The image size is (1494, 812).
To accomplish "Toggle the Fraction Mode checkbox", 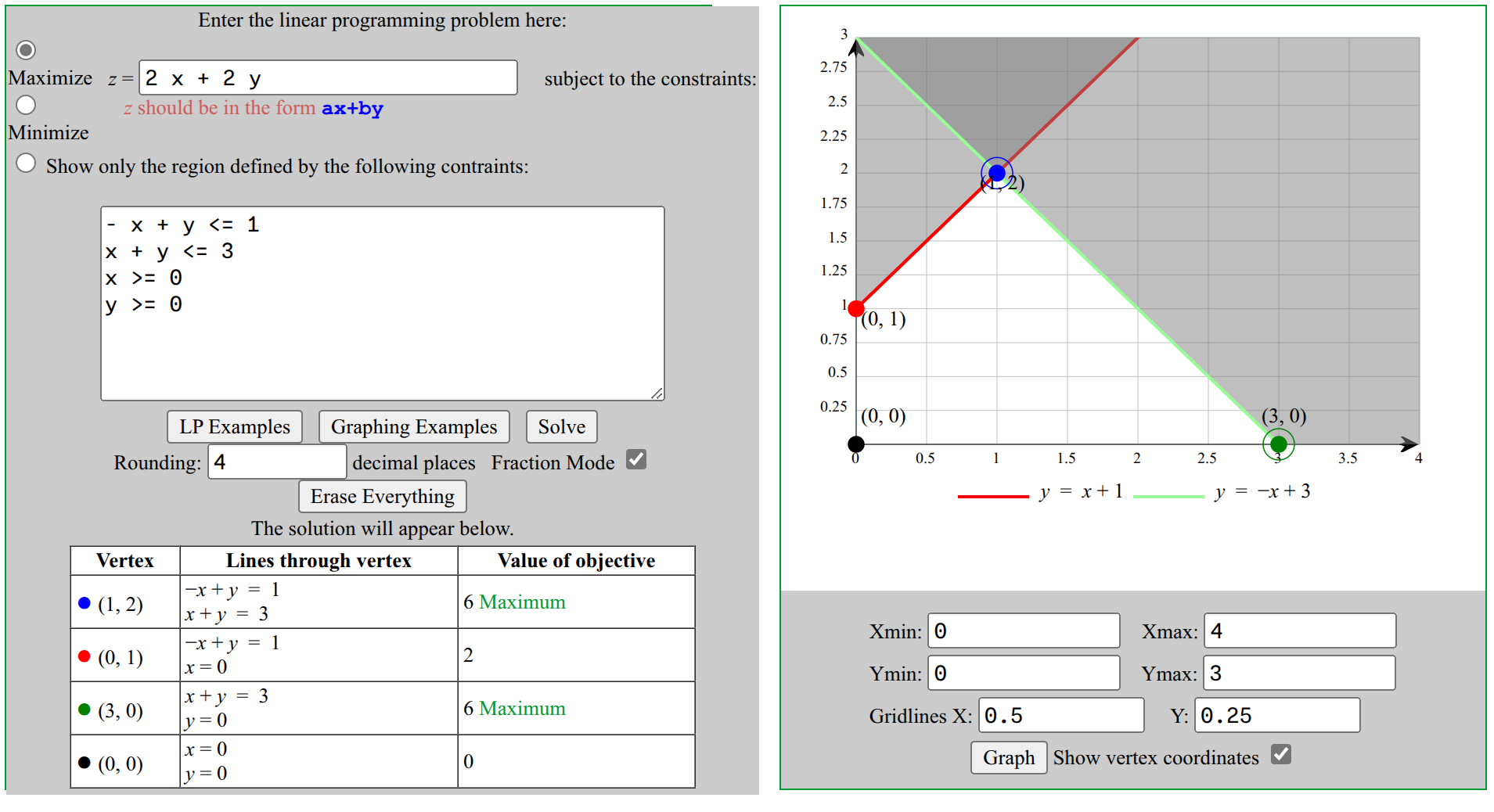I will pos(637,460).
